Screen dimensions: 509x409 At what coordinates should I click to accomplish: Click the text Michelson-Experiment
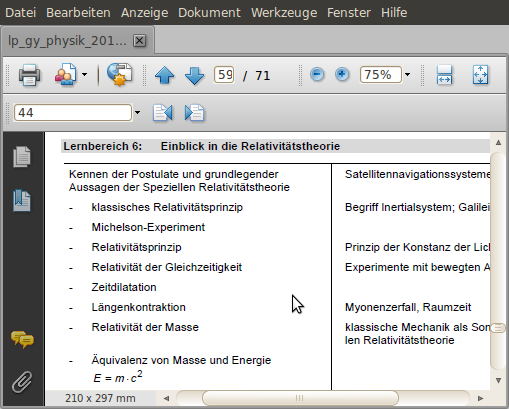148,227
